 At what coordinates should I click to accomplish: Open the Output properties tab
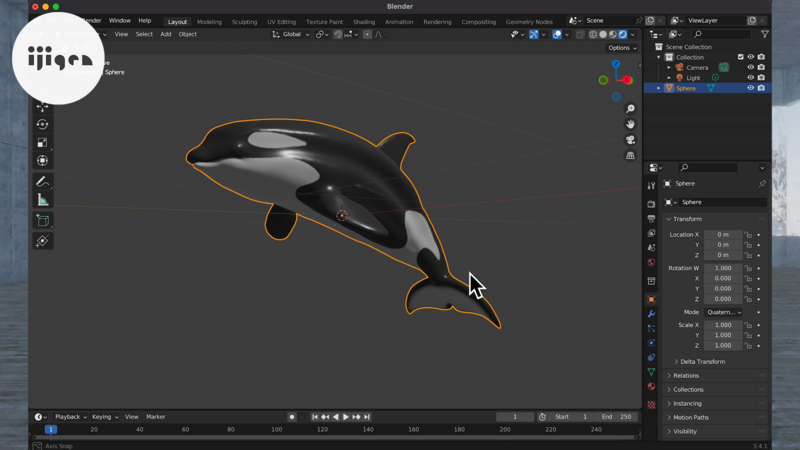coord(651,218)
